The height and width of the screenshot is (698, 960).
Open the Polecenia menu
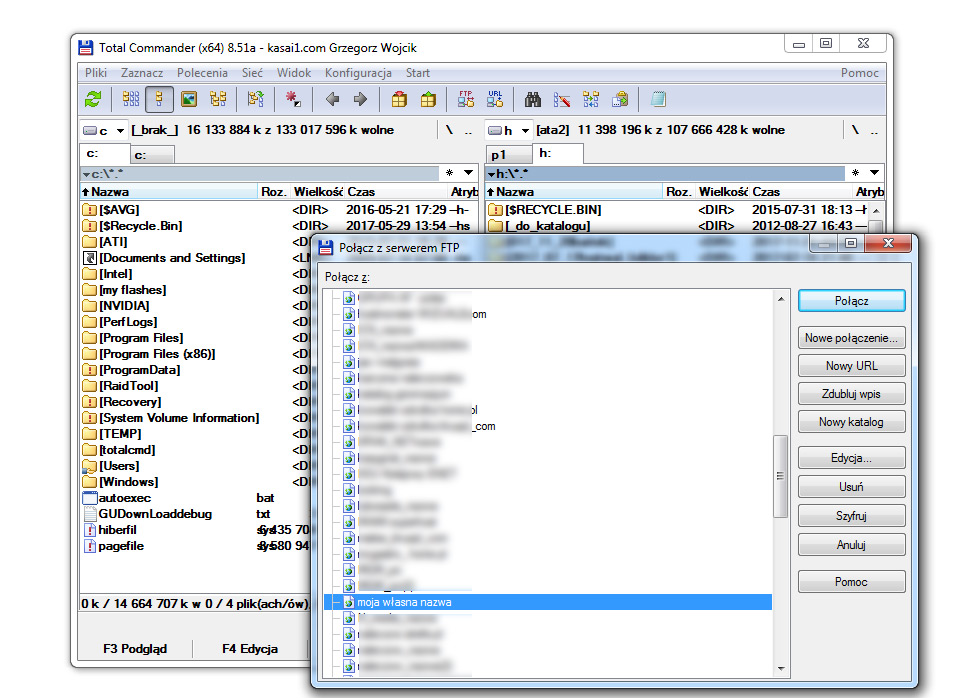tap(202, 73)
